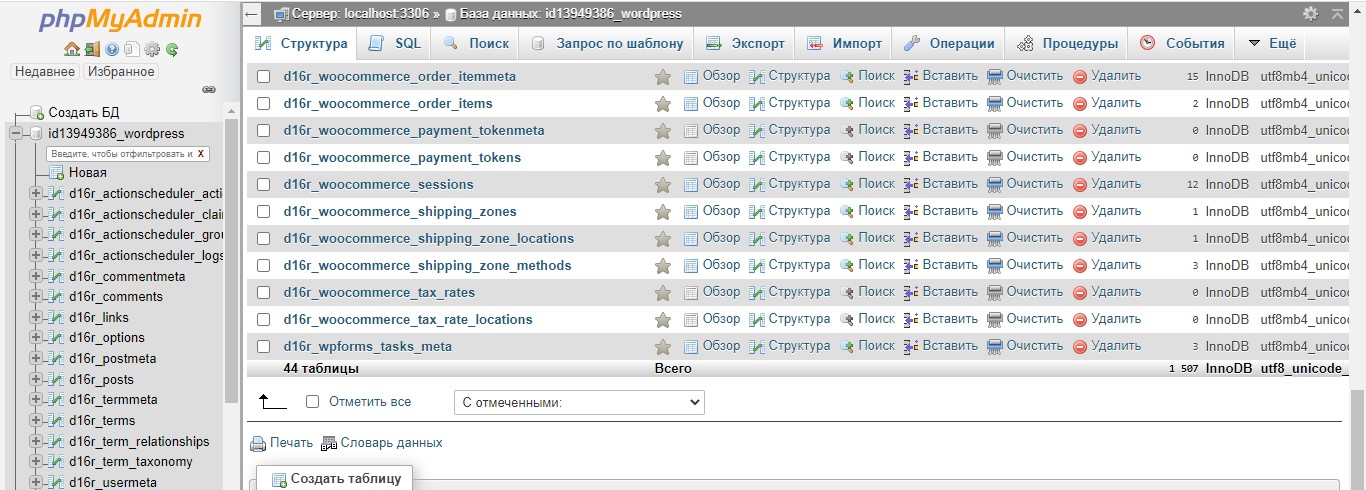Viewport: 1366px width, 490px height.
Task: Click the navigation panel scrollbar
Action: (232, 260)
